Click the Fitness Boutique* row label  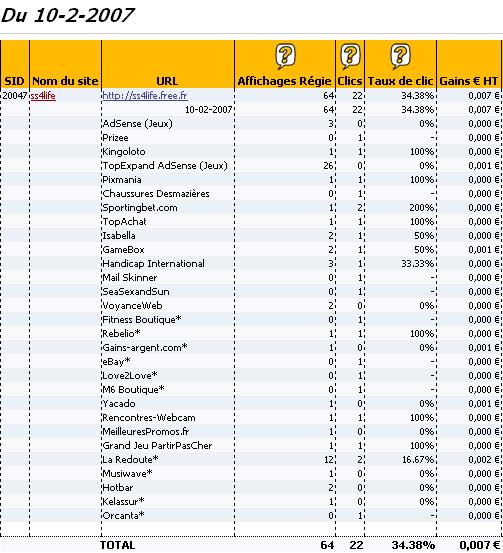pos(142,320)
